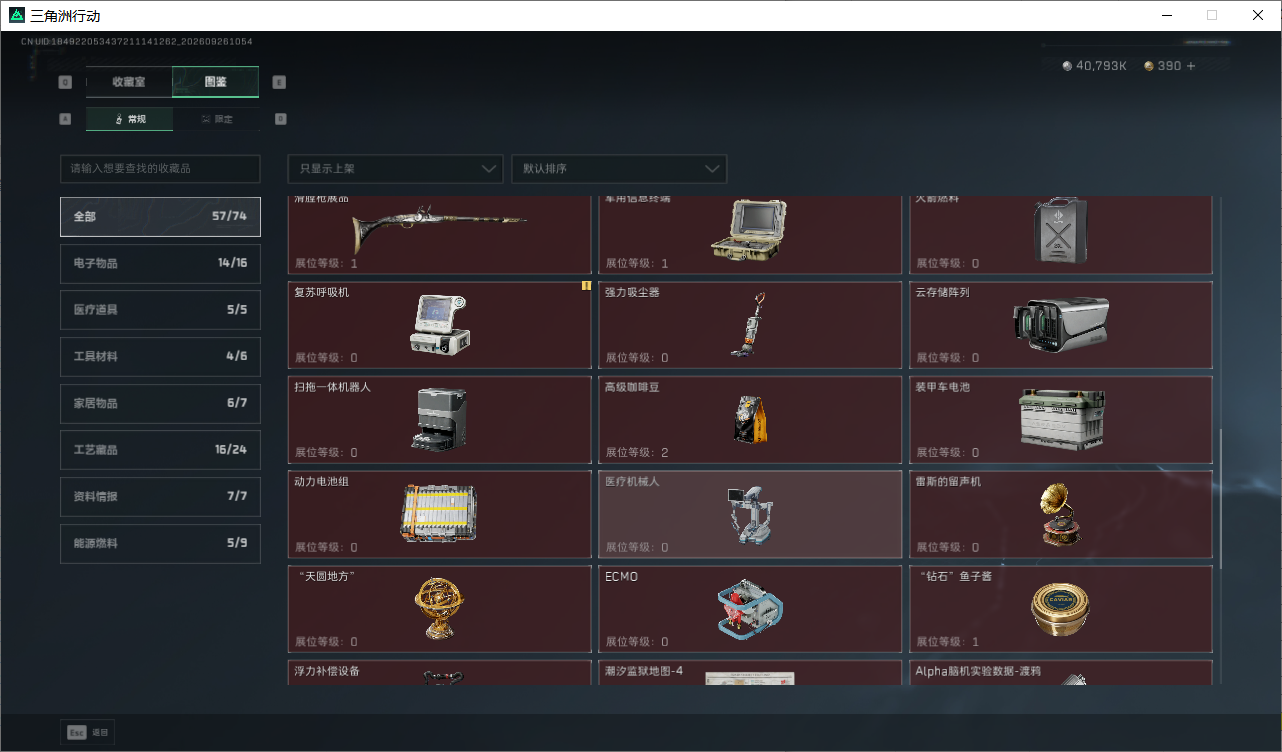This screenshot has height=752, width=1282.
Task: Filter by 工艺藏品 category
Action: tap(160, 450)
